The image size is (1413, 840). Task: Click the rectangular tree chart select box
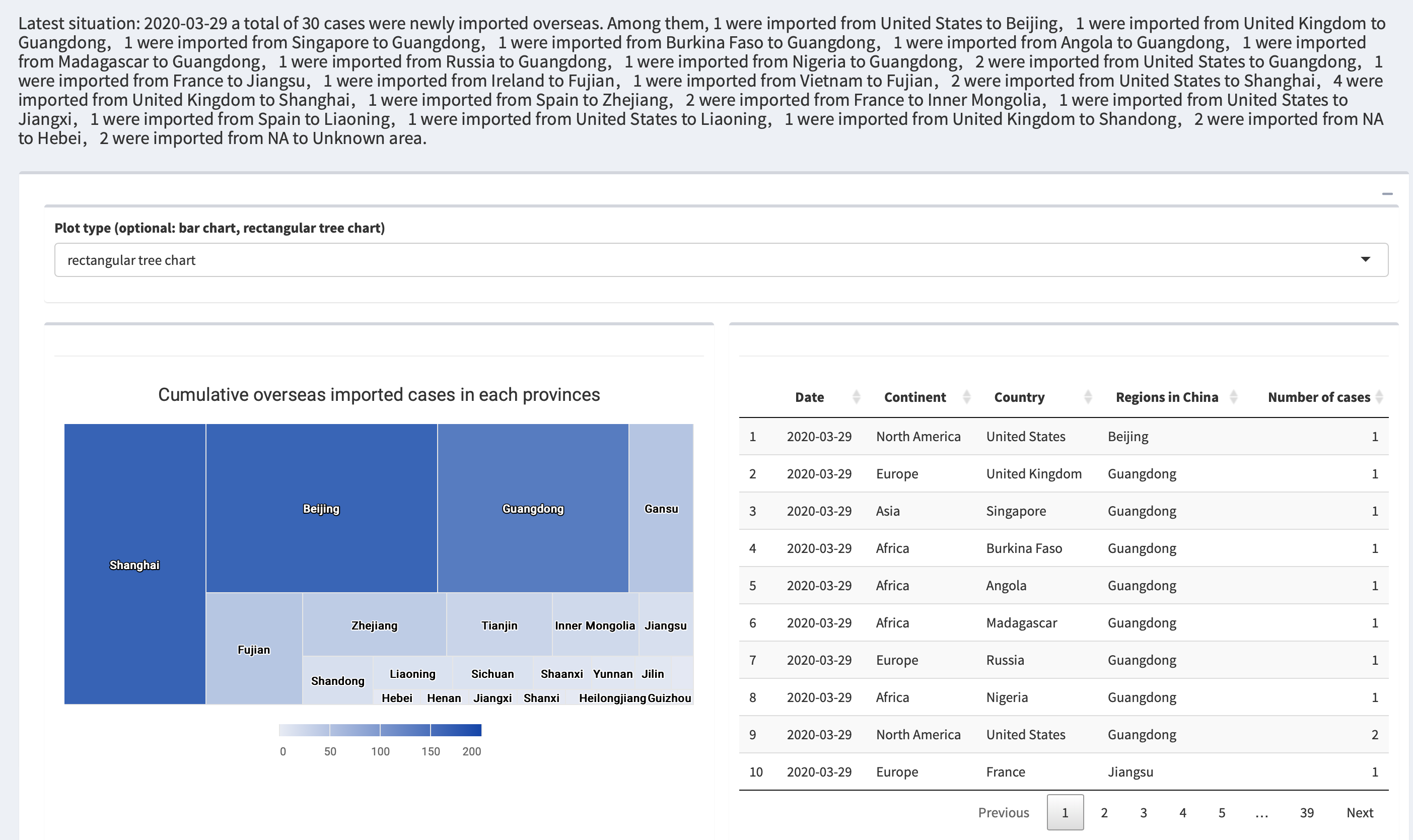coord(721,260)
